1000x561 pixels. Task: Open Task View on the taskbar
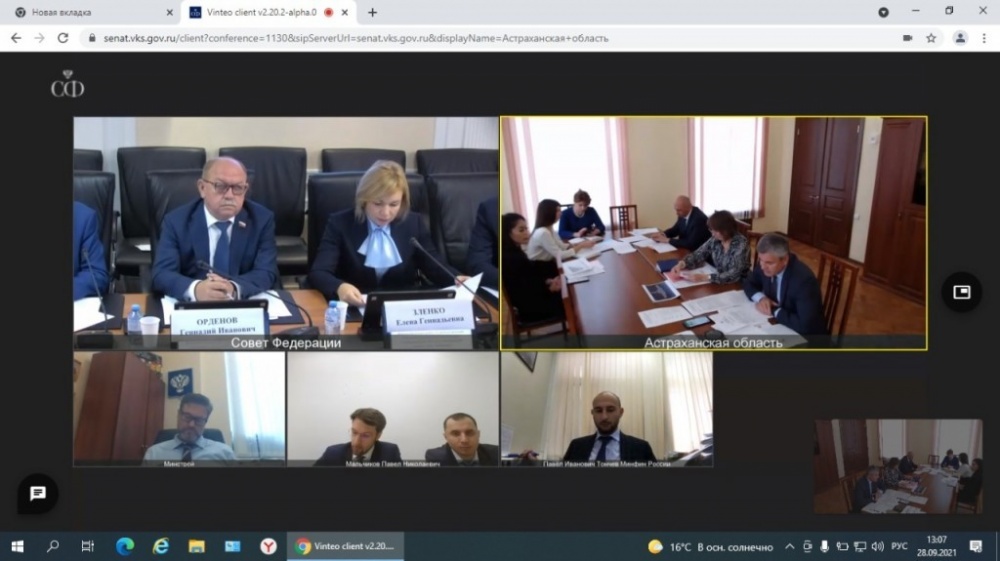point(88,546)
